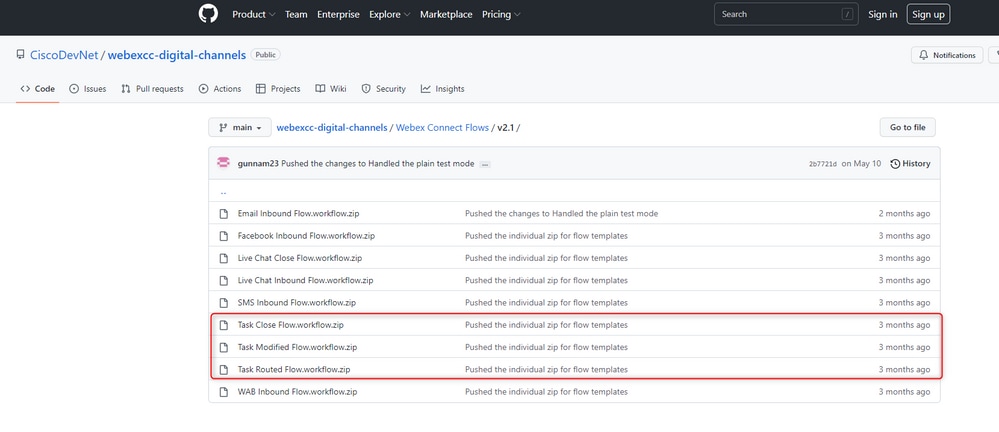Viewport: 999px width, 432px height.
Task: Open Webex Connect Flows breadcrumb folder
Action: pyautogui.click(x=442, y=127)
